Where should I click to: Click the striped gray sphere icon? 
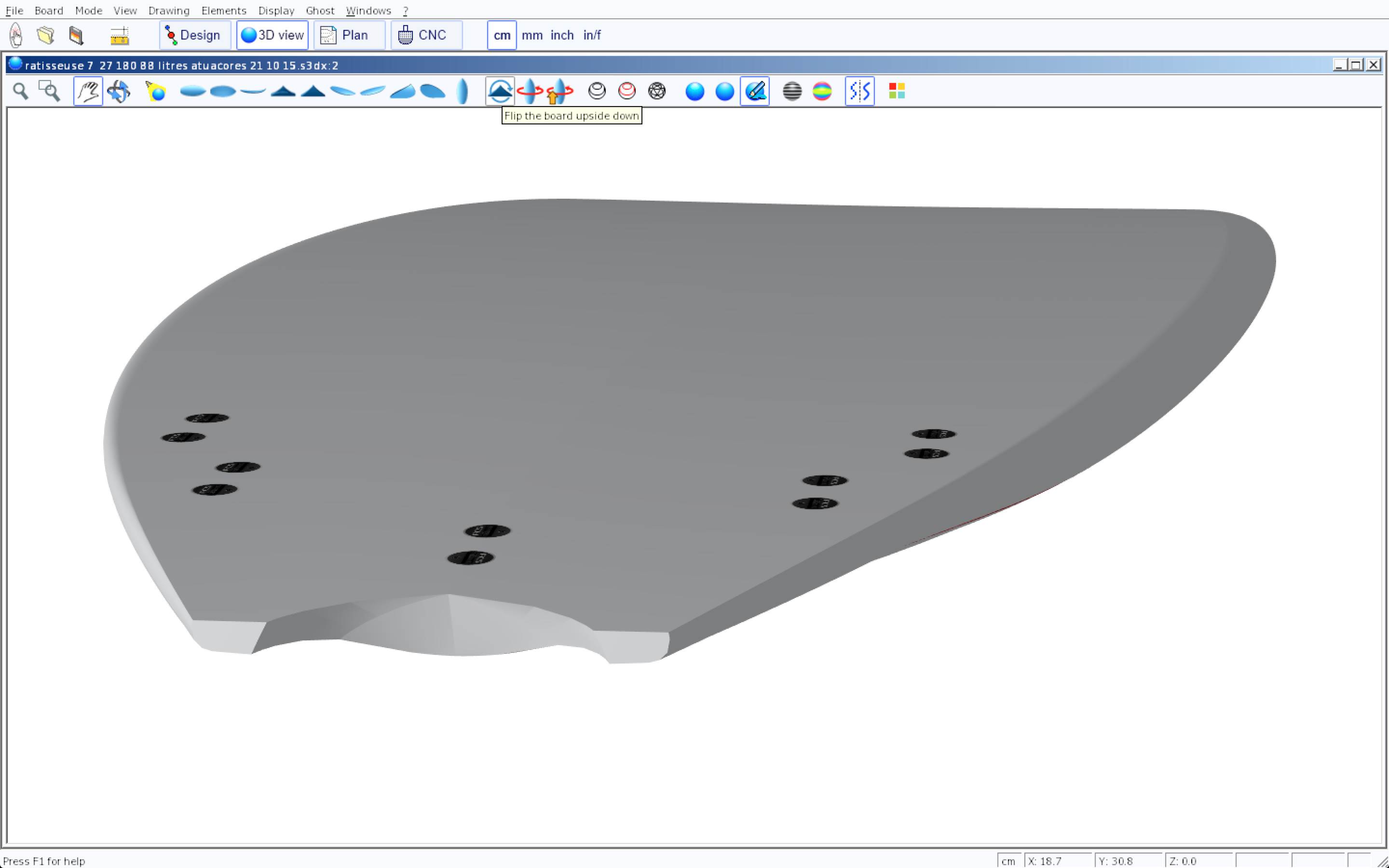pos(792,91)
